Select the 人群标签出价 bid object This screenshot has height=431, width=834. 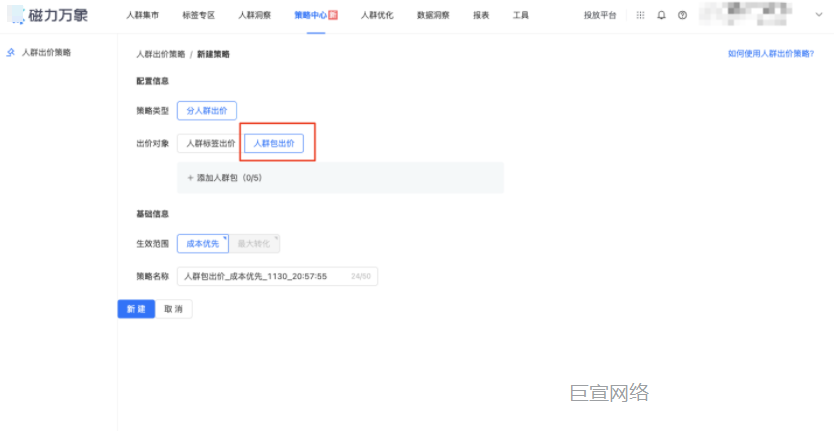coord(210,144)
